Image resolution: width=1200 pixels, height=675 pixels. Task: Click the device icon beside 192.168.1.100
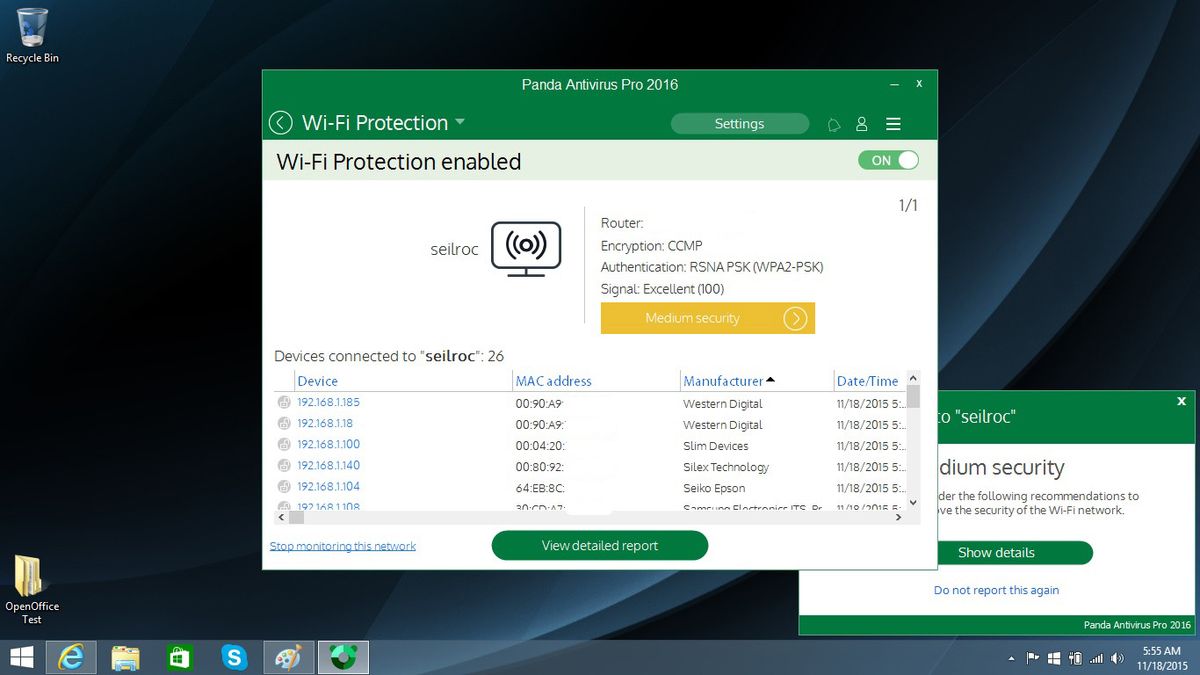tap(284, 445)
